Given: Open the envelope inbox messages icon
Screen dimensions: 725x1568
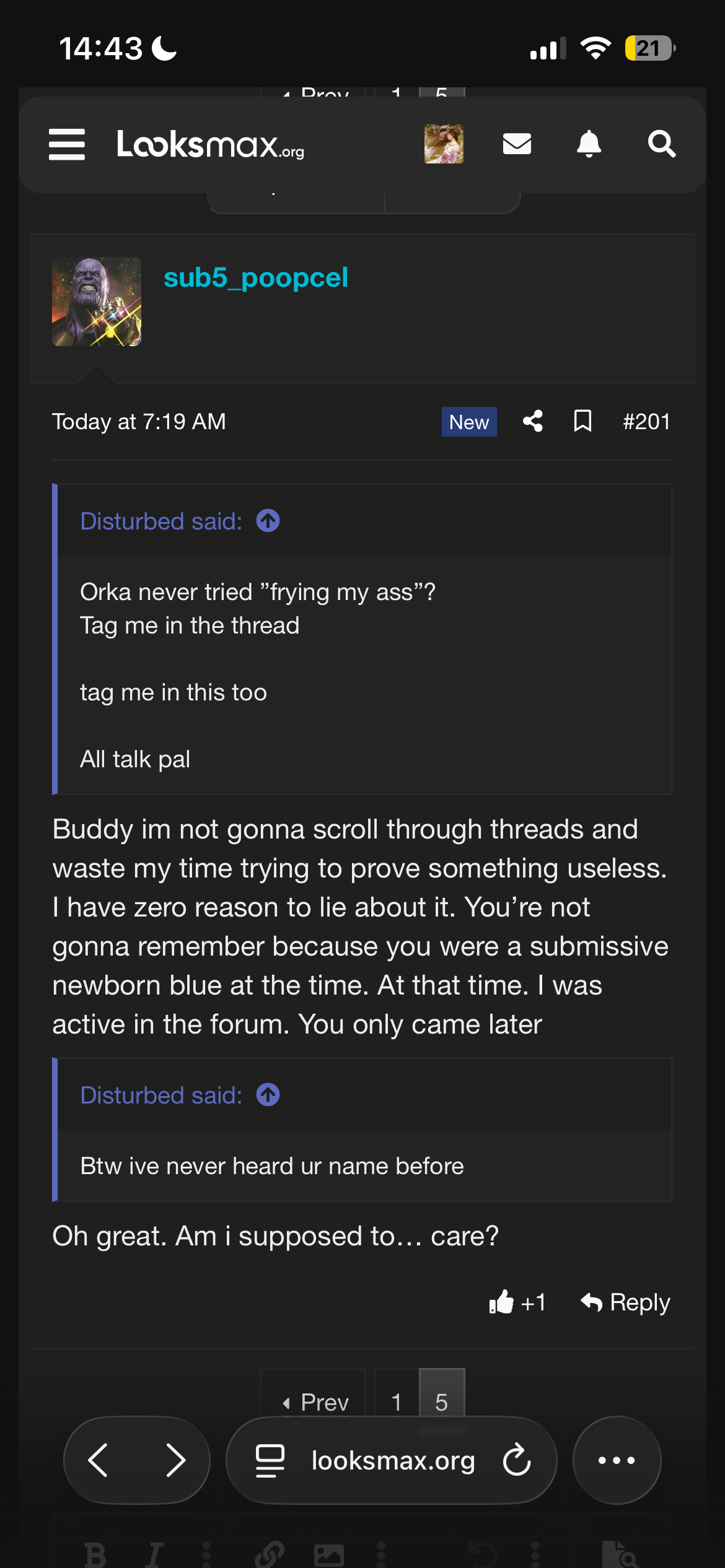Looking at the screenshot, I should click(517, 144).
